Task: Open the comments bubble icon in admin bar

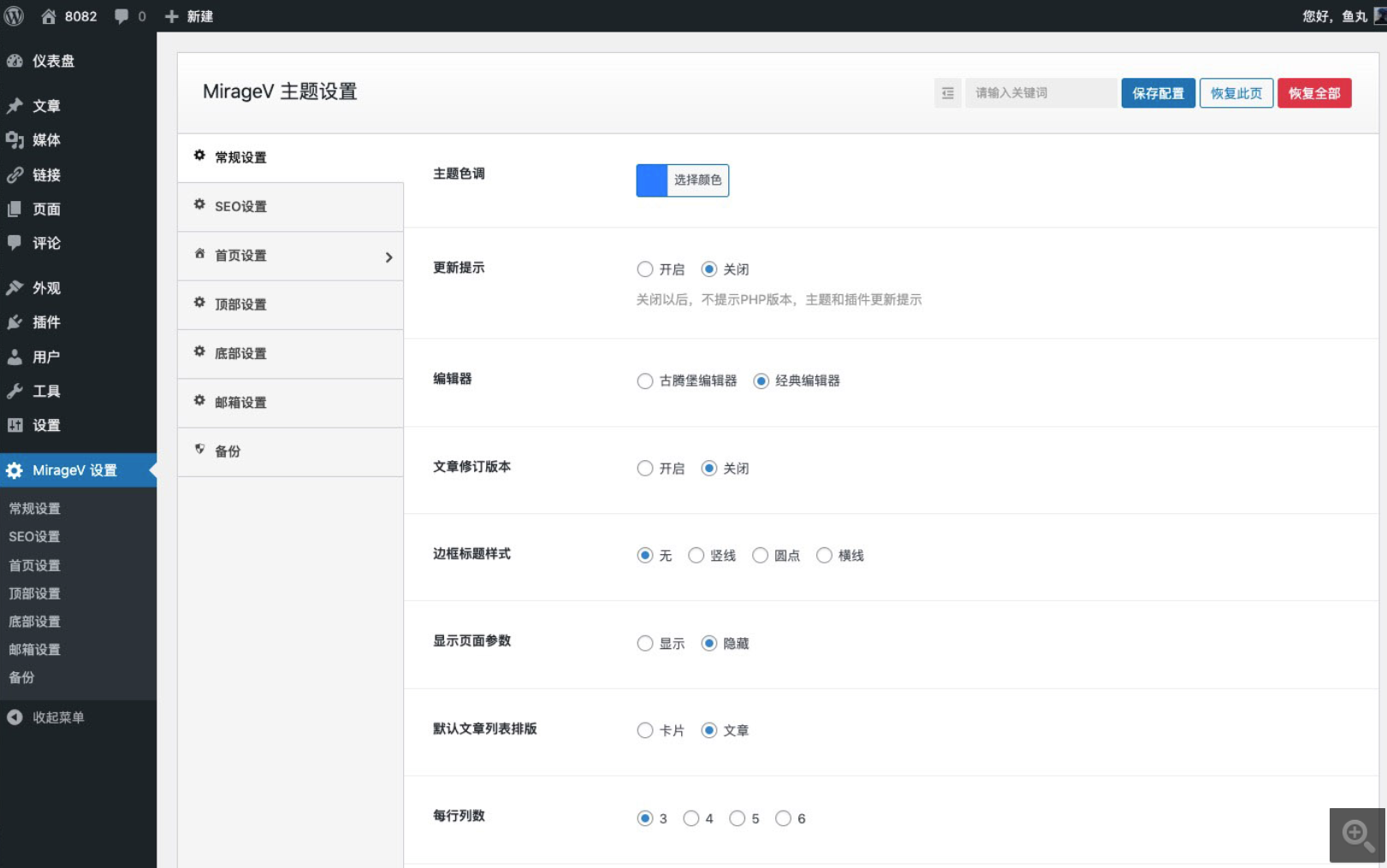Action: [122, 16]
